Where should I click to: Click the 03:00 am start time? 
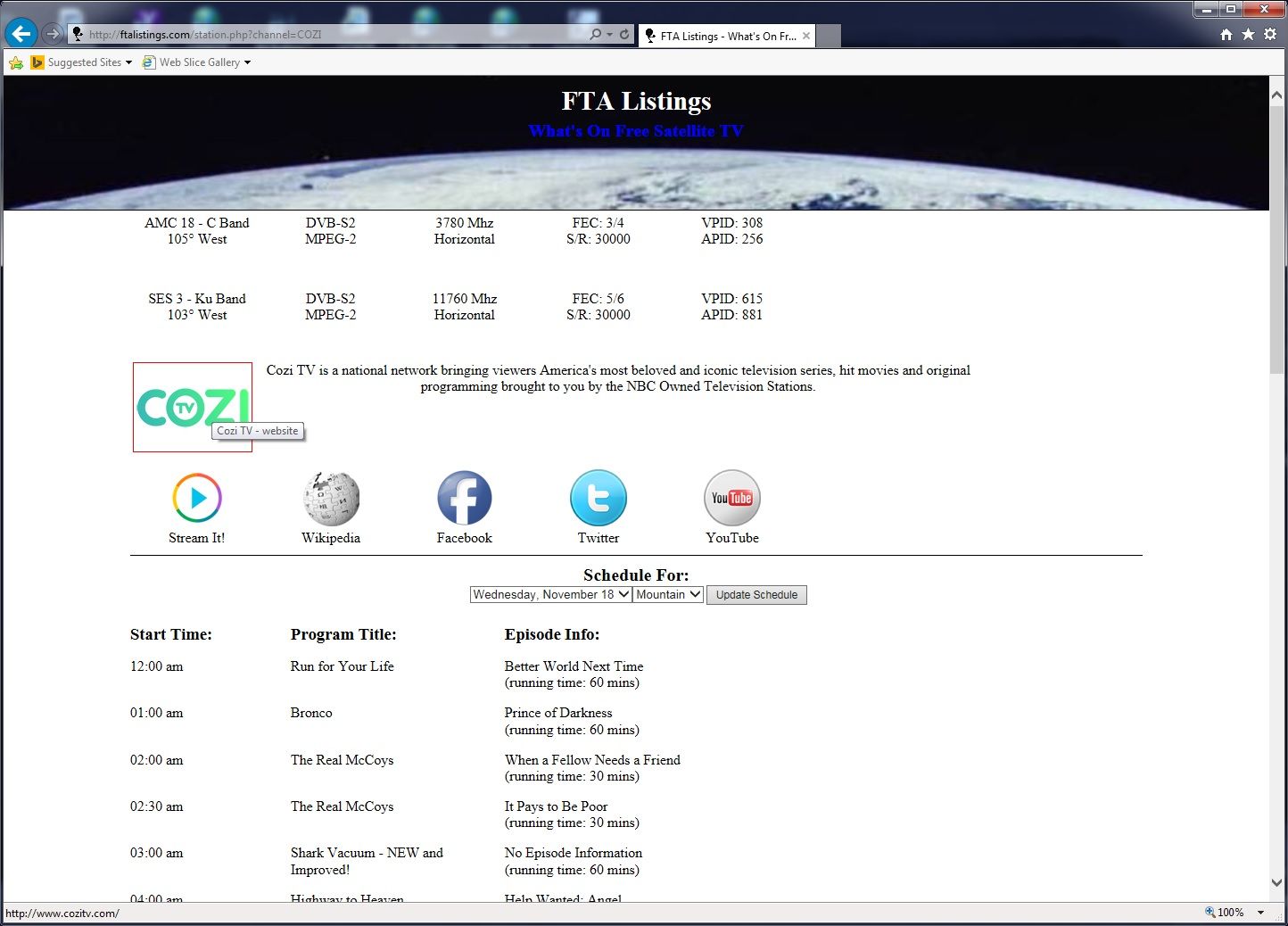157,853
